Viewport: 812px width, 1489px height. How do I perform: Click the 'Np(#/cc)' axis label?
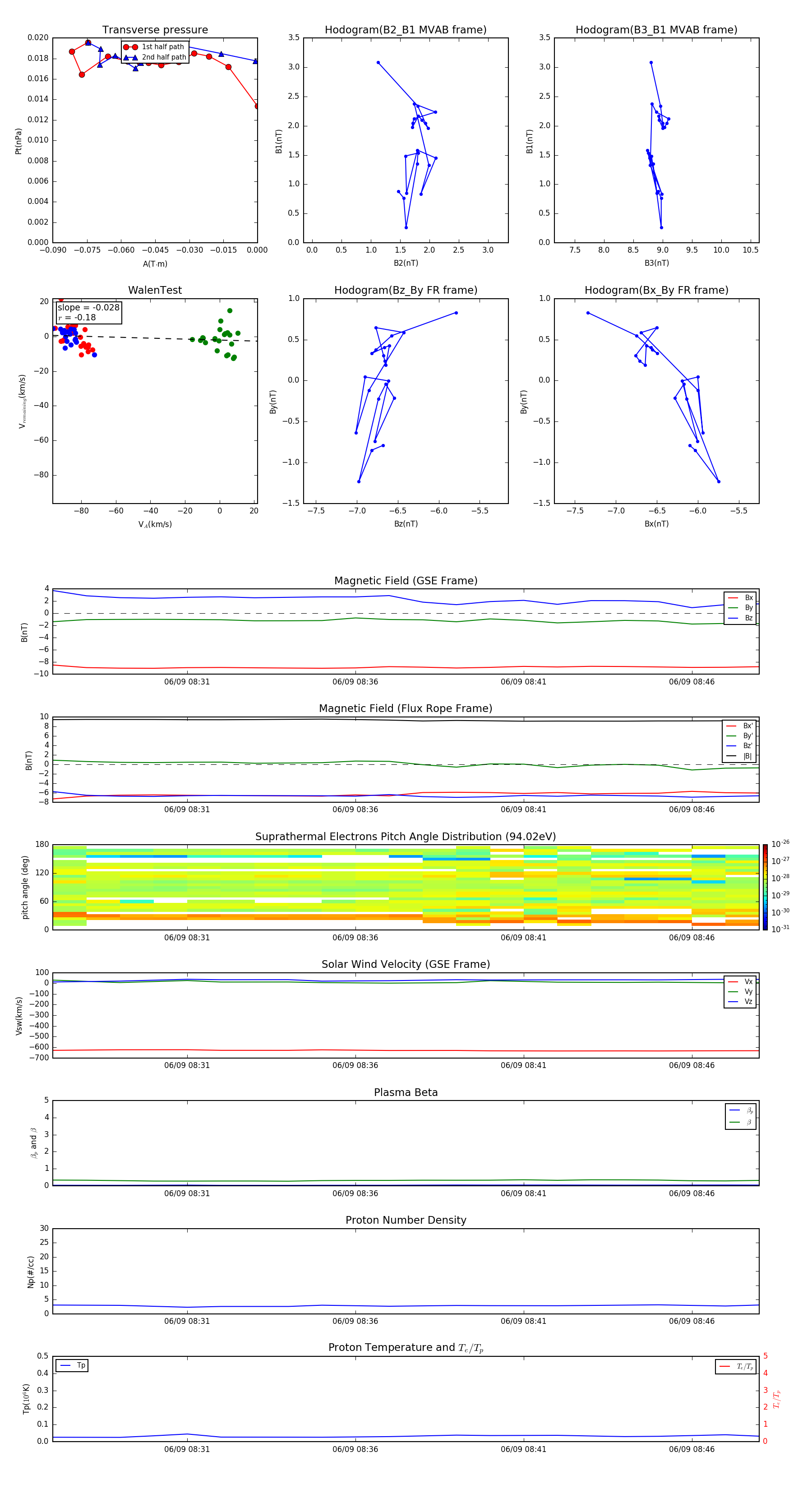[x=31, y=1272]
